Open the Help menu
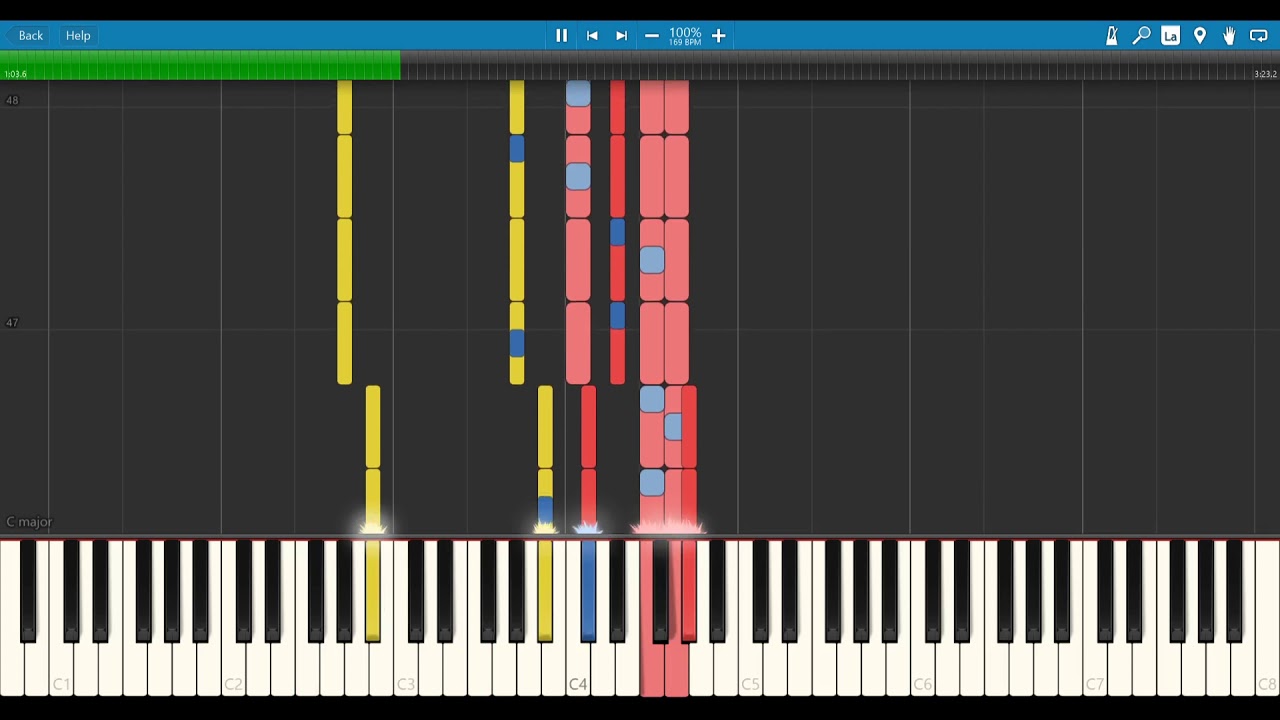 (78, 35)
